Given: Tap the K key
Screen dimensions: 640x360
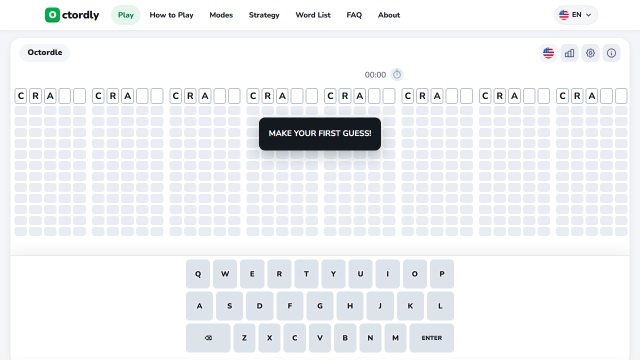Looking at the screenshot, I should [x=410, y=306].
